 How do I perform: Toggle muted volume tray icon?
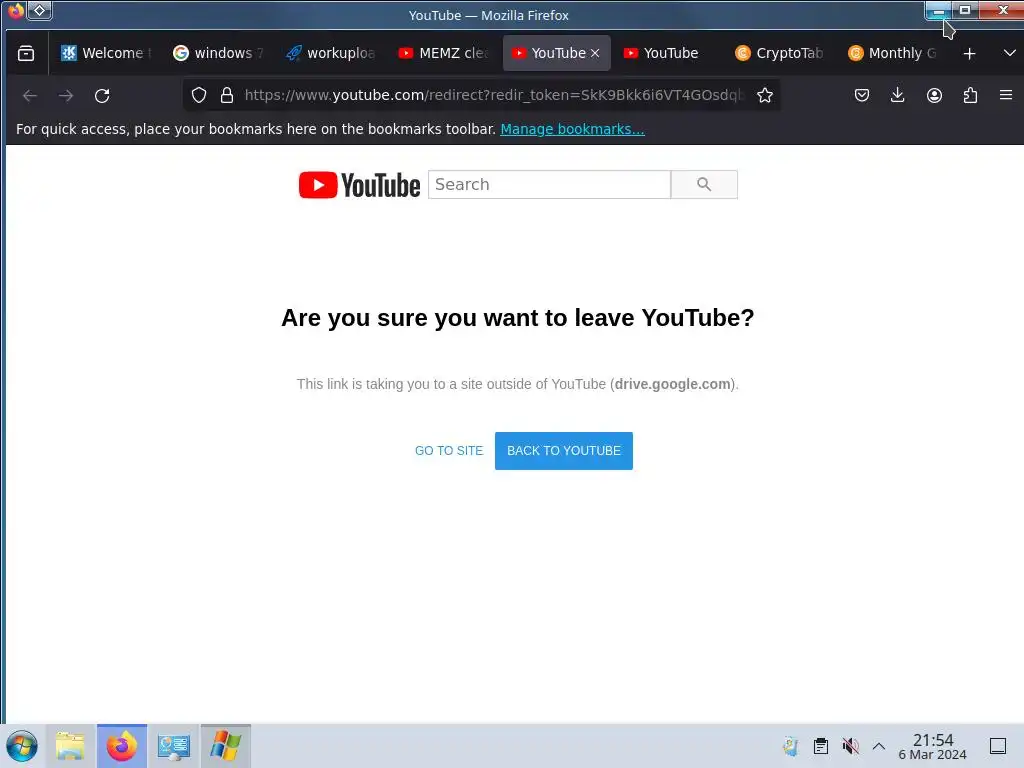point(850,746)
